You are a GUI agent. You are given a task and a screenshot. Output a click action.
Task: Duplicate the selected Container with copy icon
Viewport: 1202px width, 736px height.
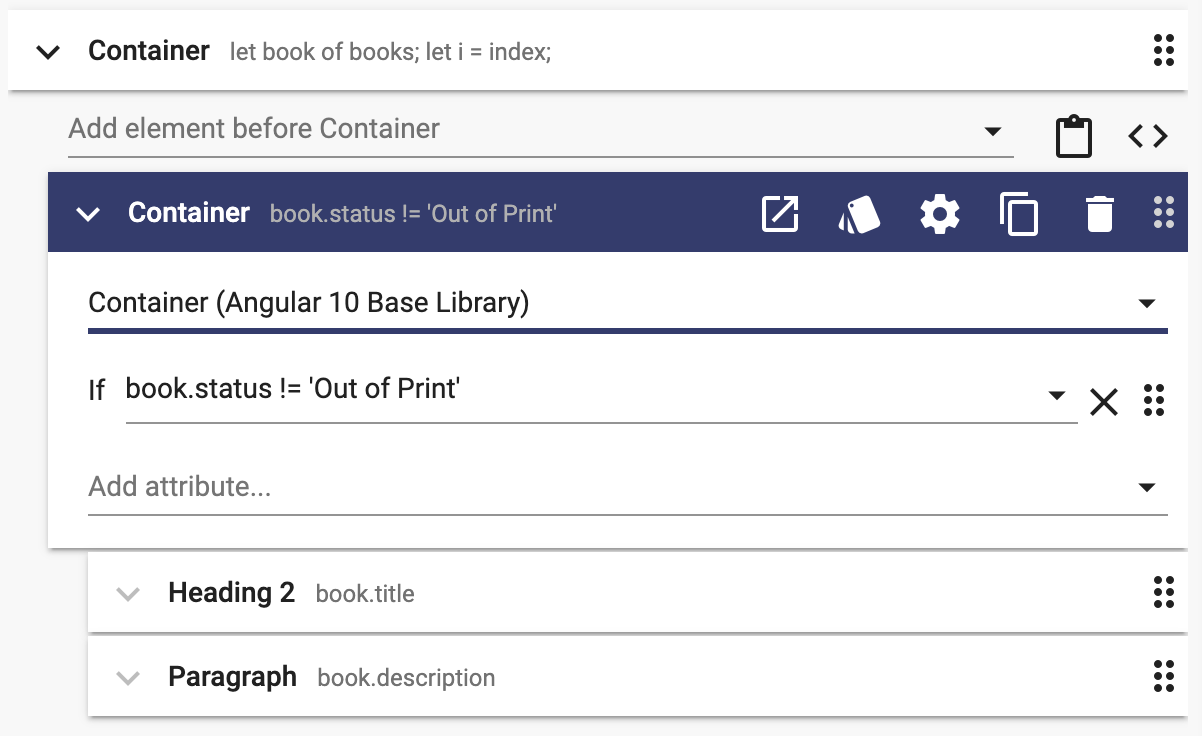coord(1019,214)
